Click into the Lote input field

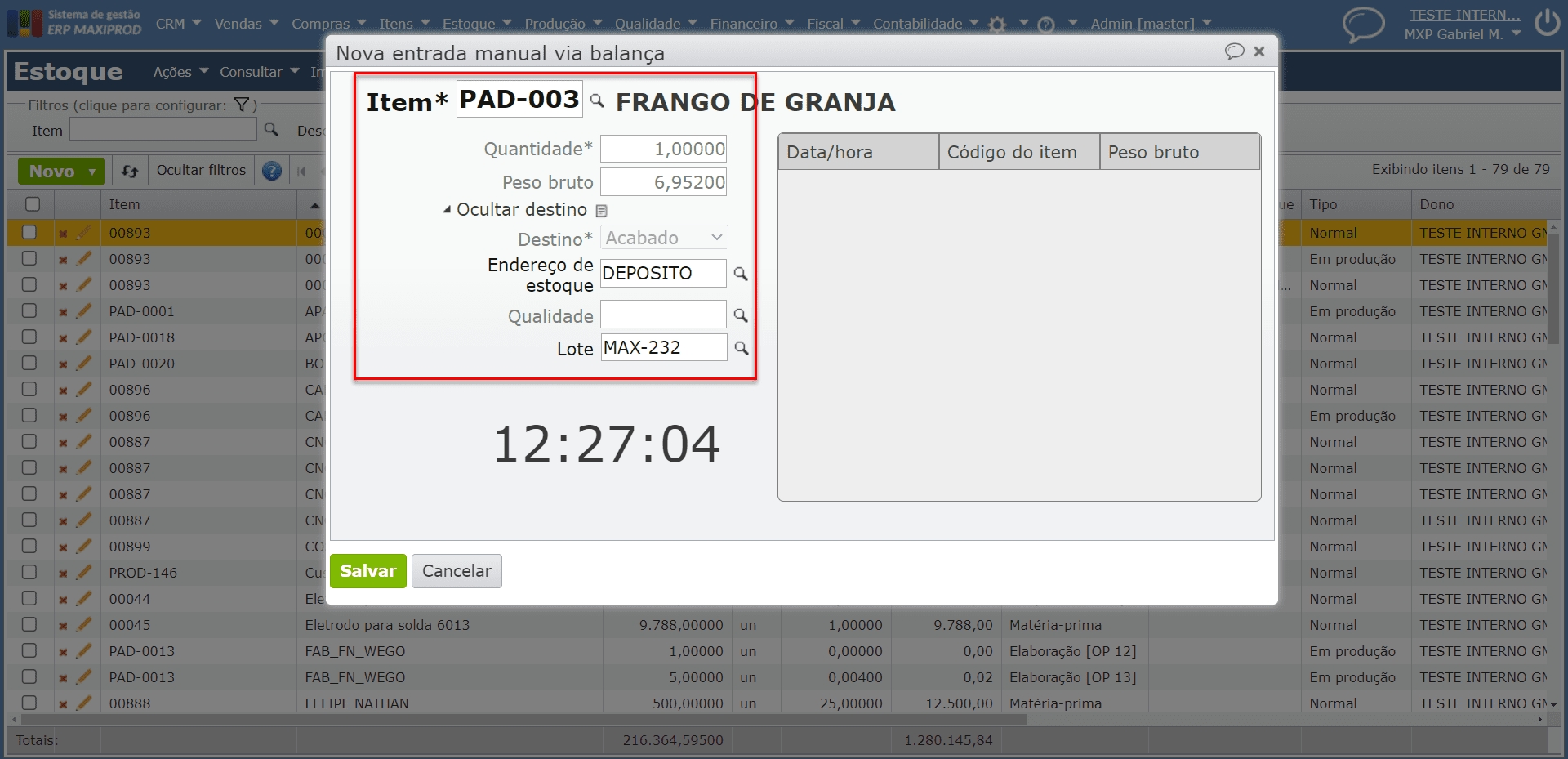click(x=664, y=347)
